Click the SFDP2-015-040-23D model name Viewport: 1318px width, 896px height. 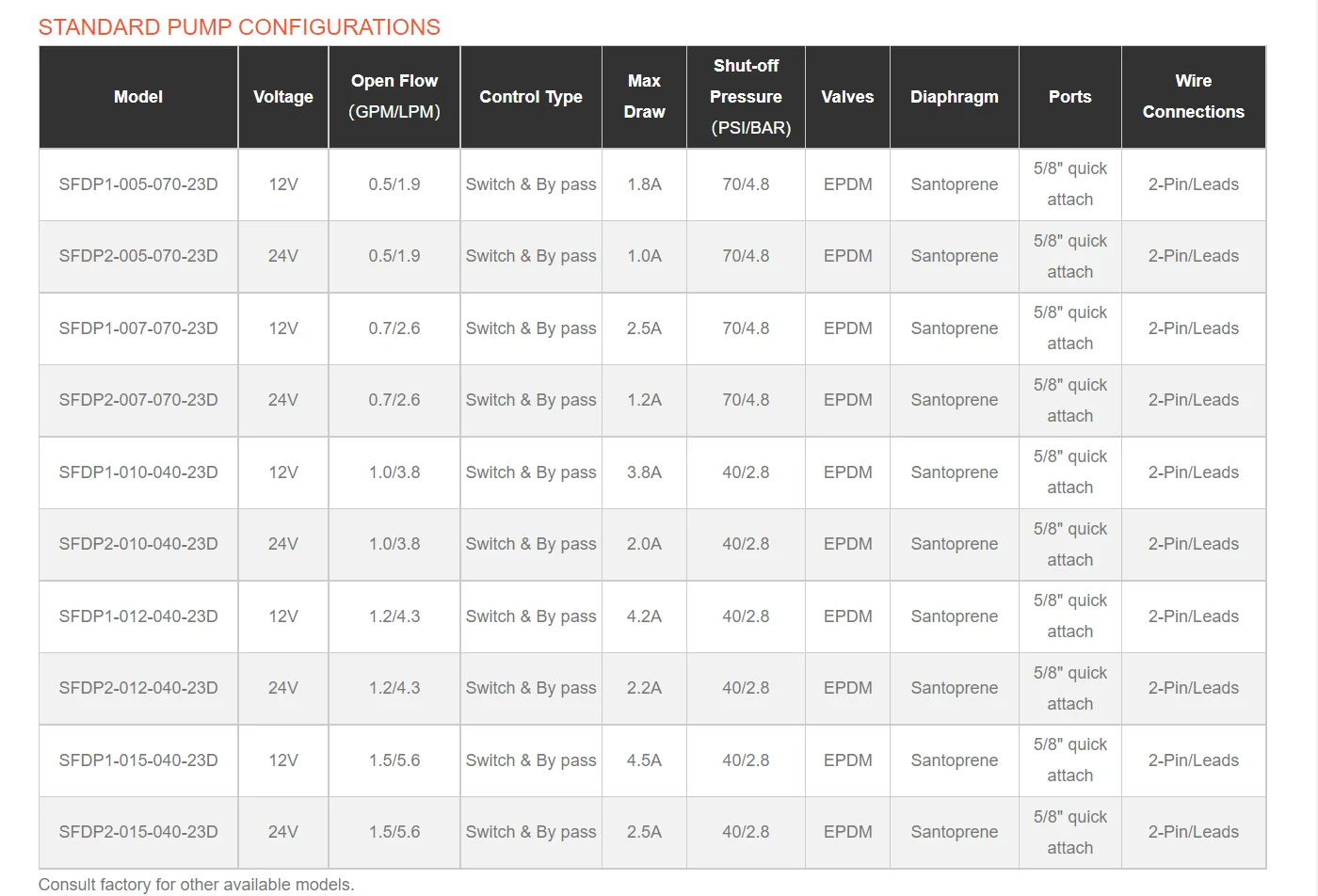pos(138,832)
